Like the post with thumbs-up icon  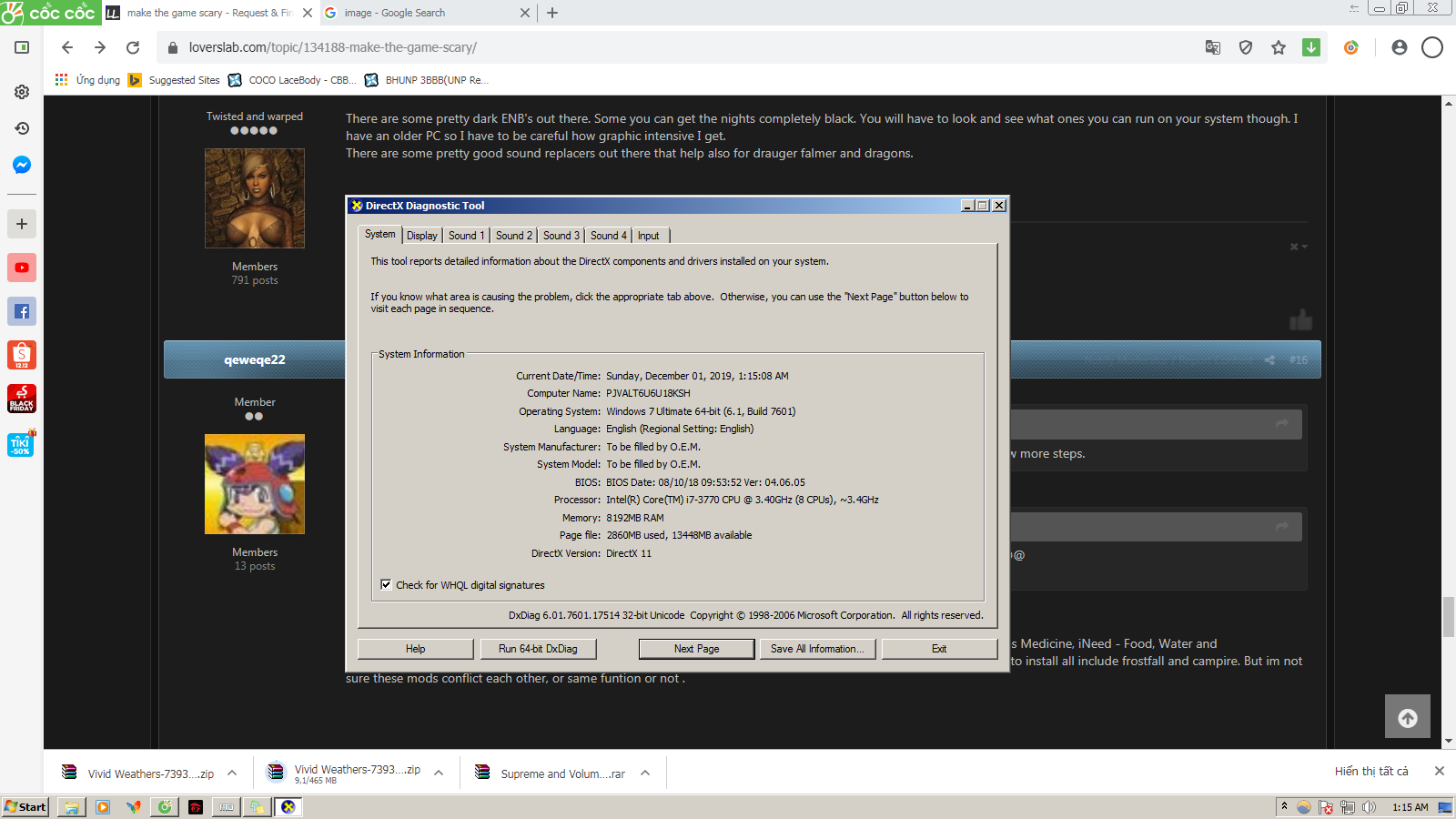click(1301, 319)
